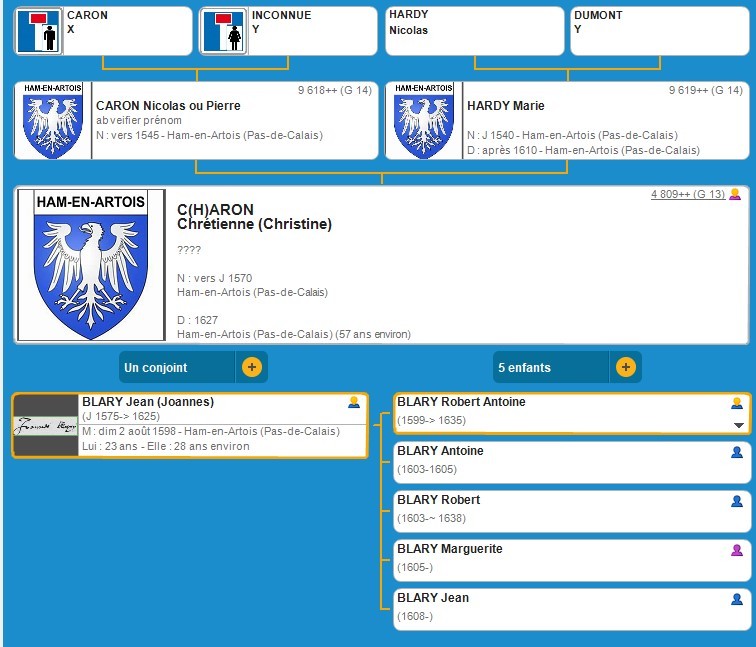Click the person icon on BLARY Antoine card
The height and width of the screenshot is (647, 756).
click(737, 452)
